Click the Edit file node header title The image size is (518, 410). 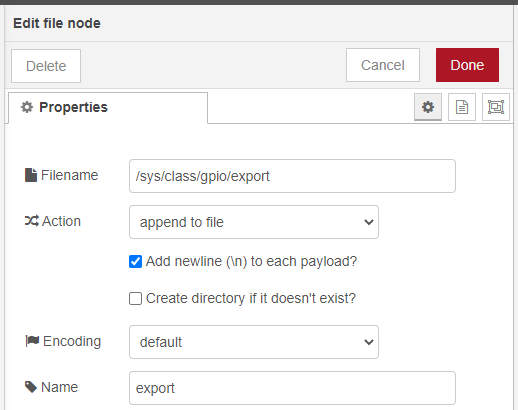tap(57, 23)
